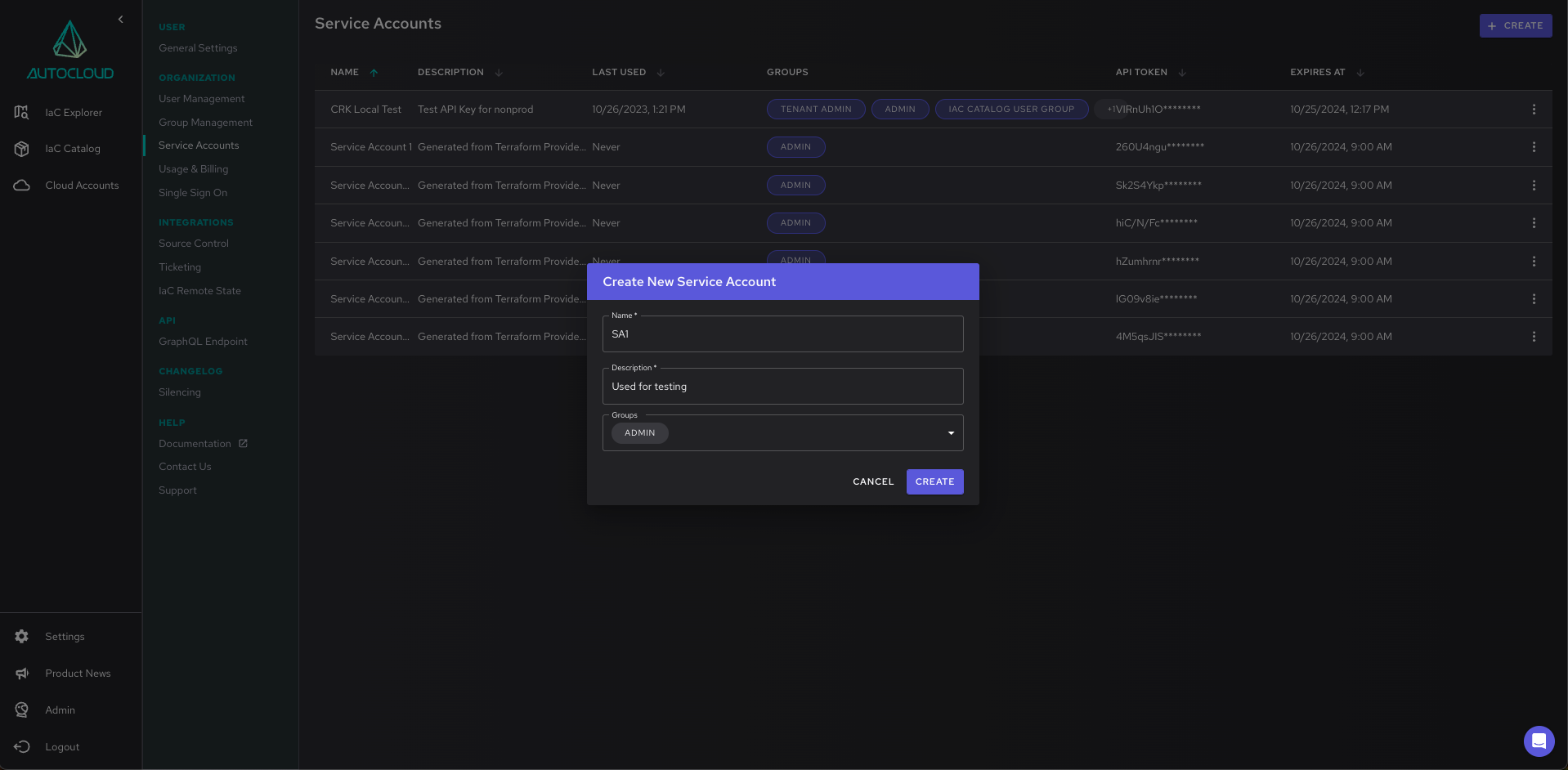Expand the Groups dropdown in the dialog

tap(950, 433)
